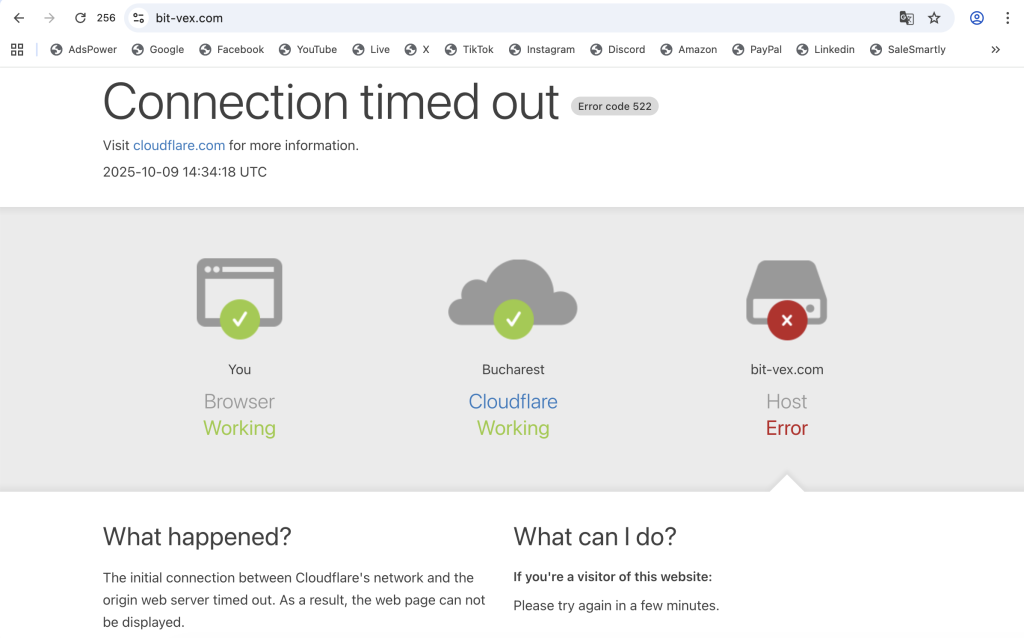Screen dimensions: 1024x638
Task: Open the user profile icon
Action: (977, 18)
